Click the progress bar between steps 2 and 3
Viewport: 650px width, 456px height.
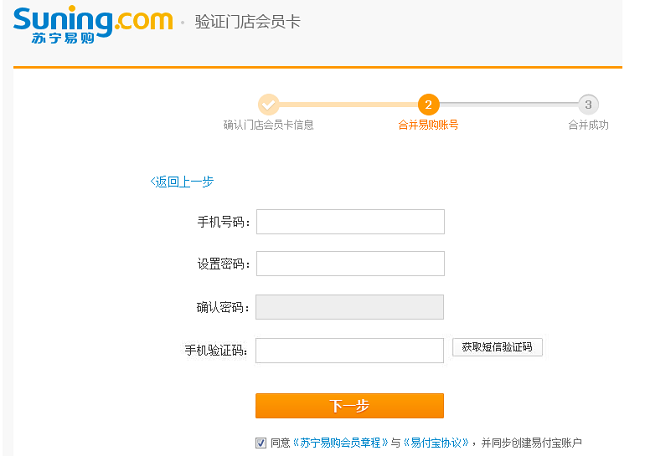click(x=509, y=104)
